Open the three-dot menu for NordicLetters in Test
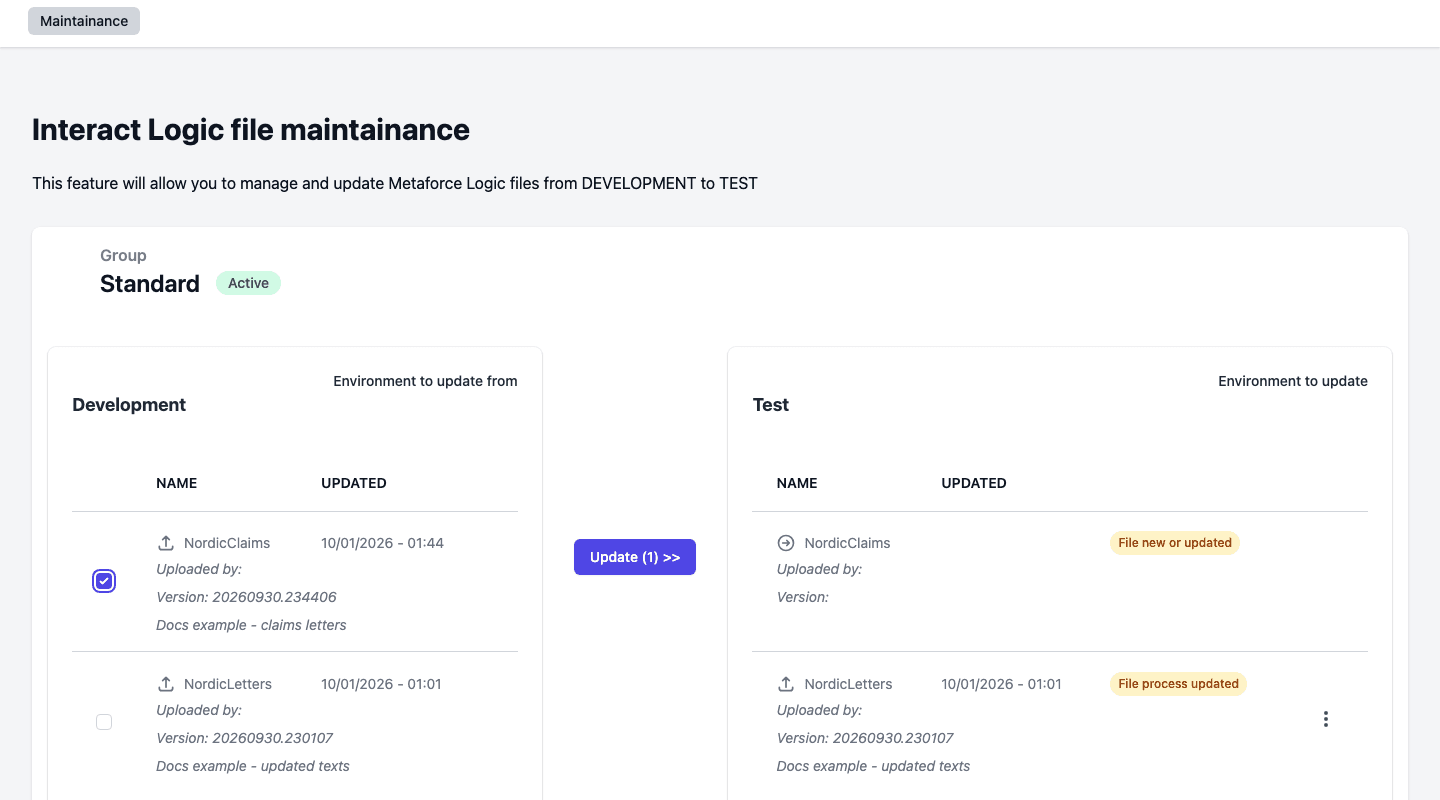1440x800 pixels. [x=1326, y=719]
